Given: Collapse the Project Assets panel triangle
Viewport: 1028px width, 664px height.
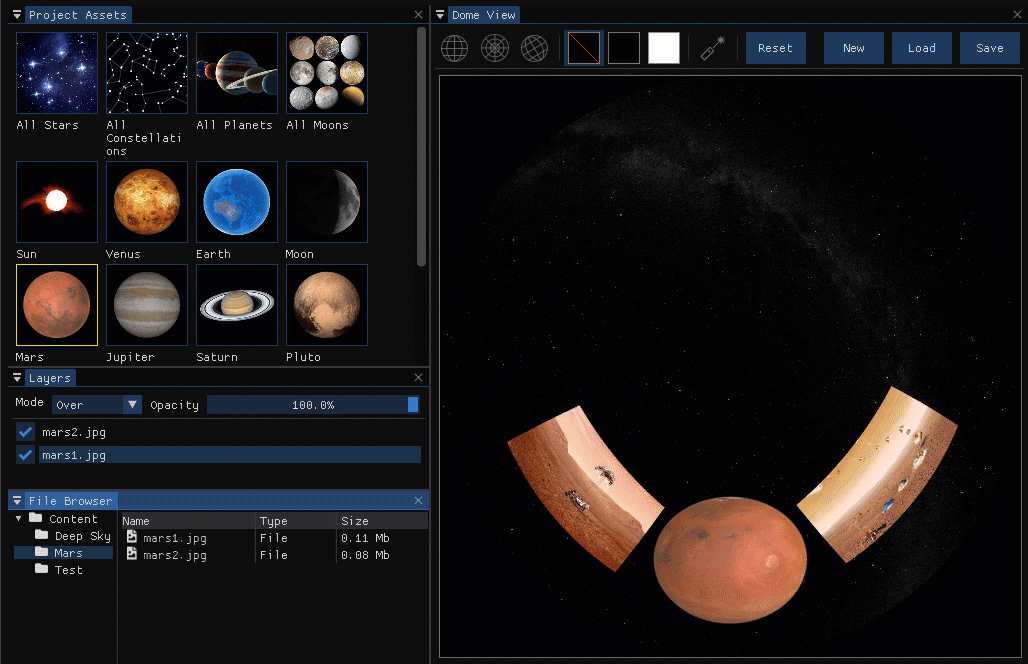Looking at the screenshot, I should click(17, 14).
